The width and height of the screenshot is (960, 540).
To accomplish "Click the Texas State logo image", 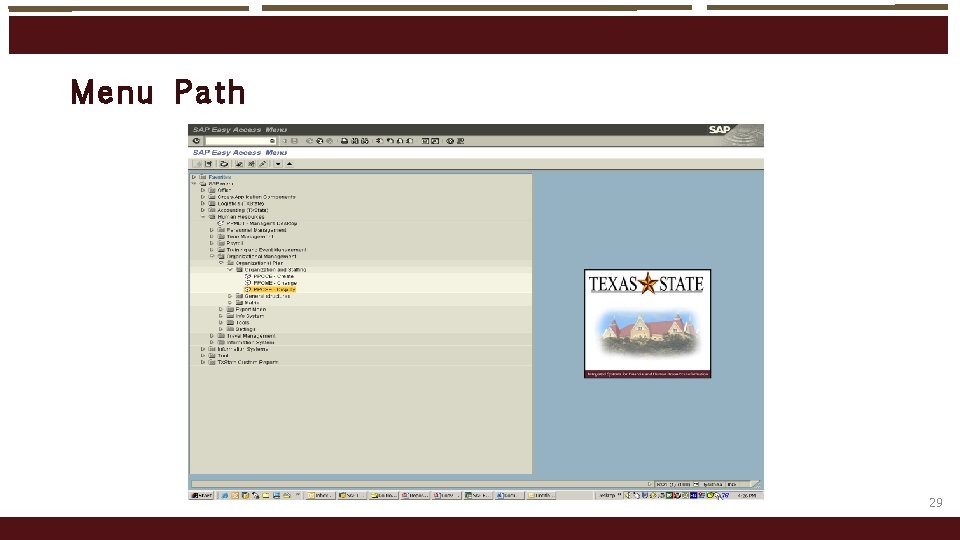I will 648,323.
